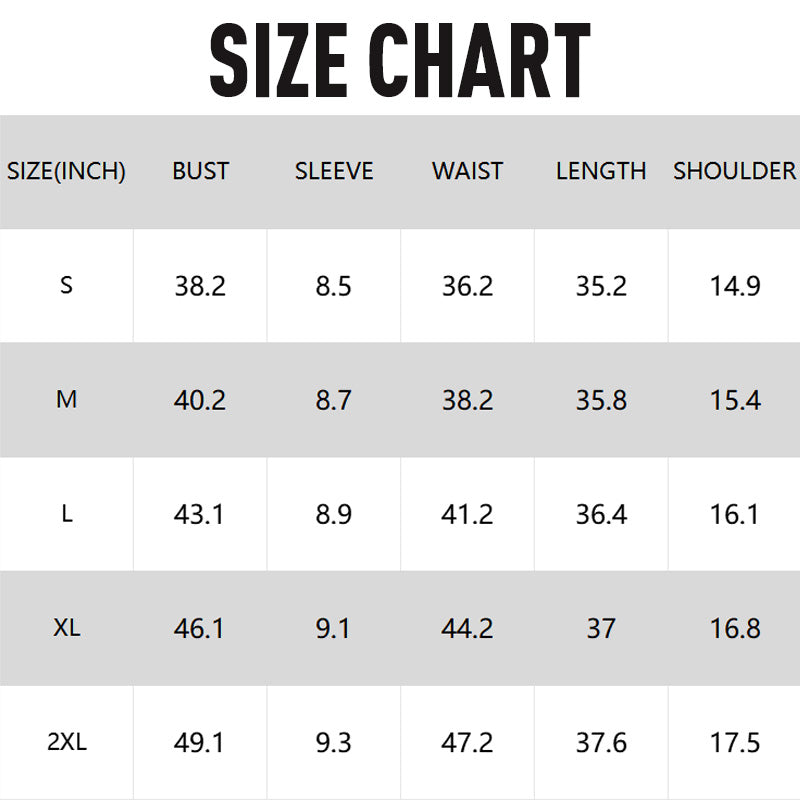Click the WAIST column header
The height and width of the screenshot is (800, 800).
pos(467,171)
